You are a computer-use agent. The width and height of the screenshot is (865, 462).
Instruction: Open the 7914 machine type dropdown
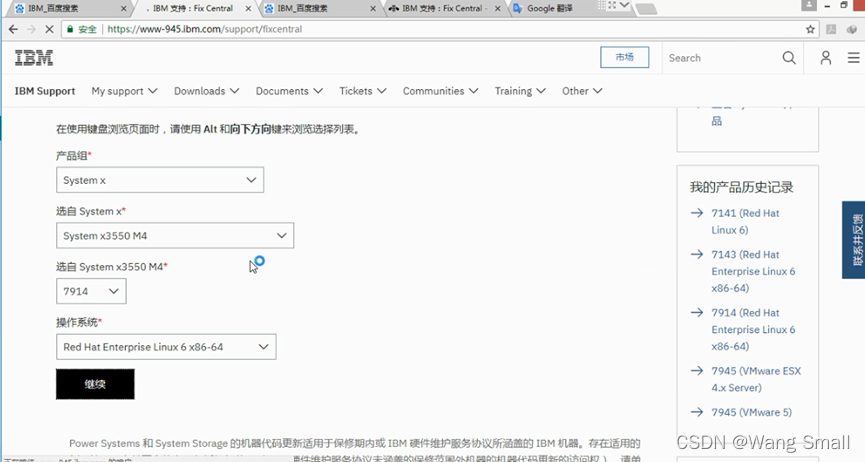click(91, 291)
